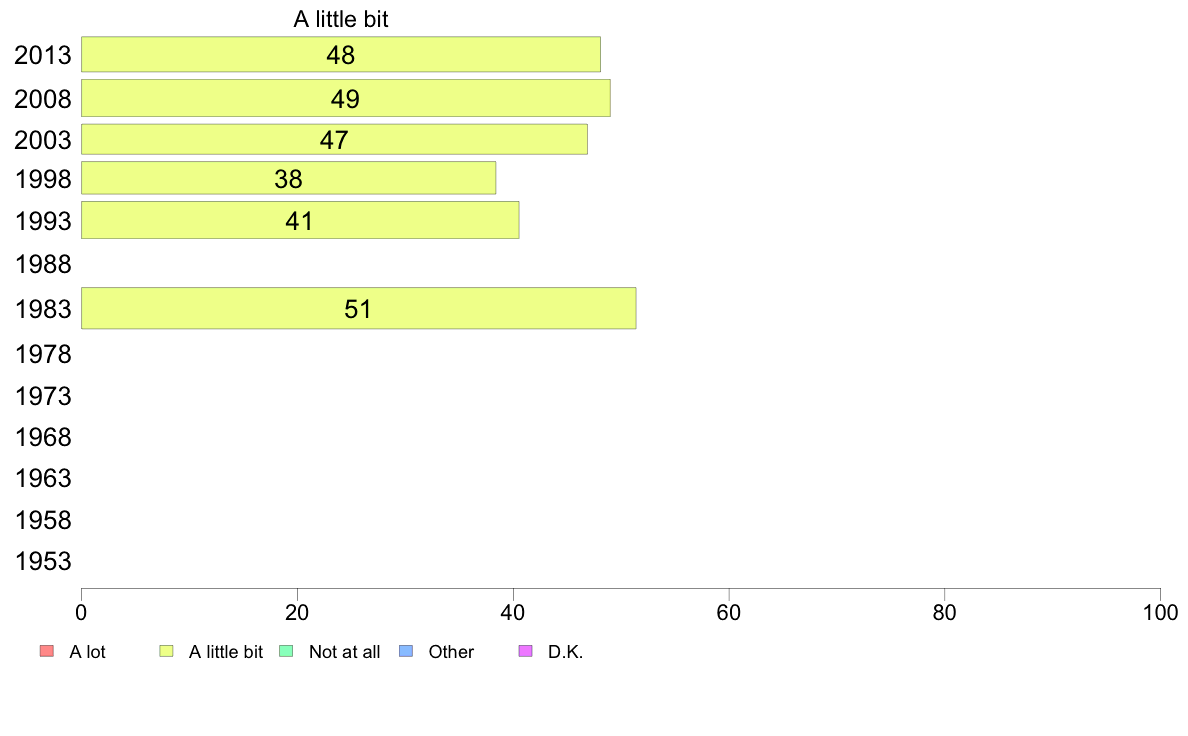Click the 100 tick on x-axis
Image resolution: width=1188 pixels, height=736 pixels.
tap(1160, 612)
